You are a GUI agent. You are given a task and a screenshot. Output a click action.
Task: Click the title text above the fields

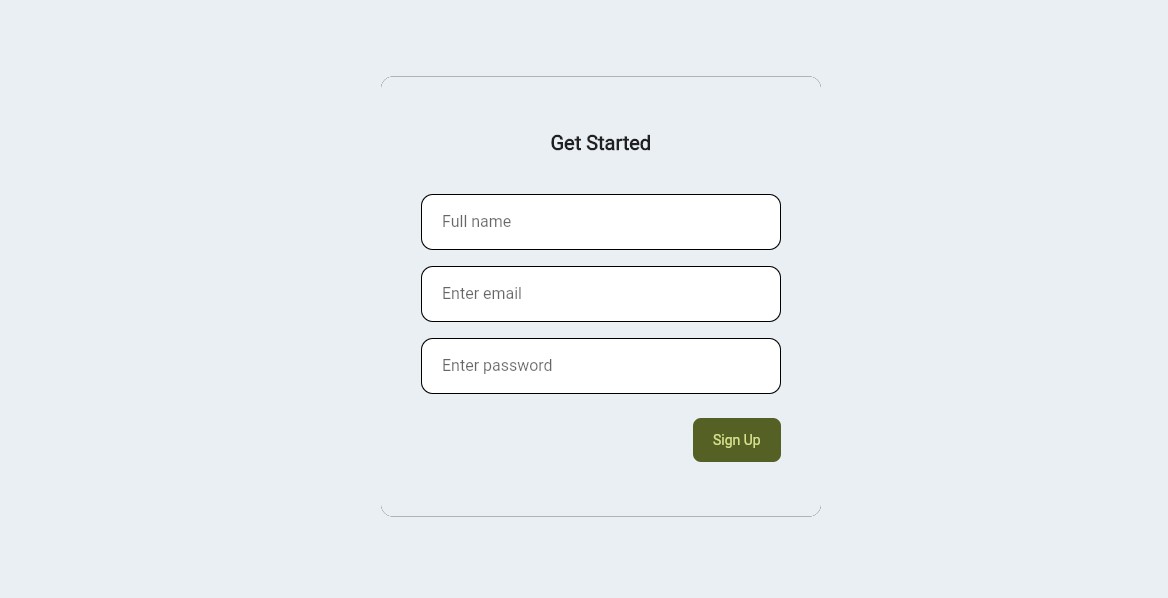(600, 143)
